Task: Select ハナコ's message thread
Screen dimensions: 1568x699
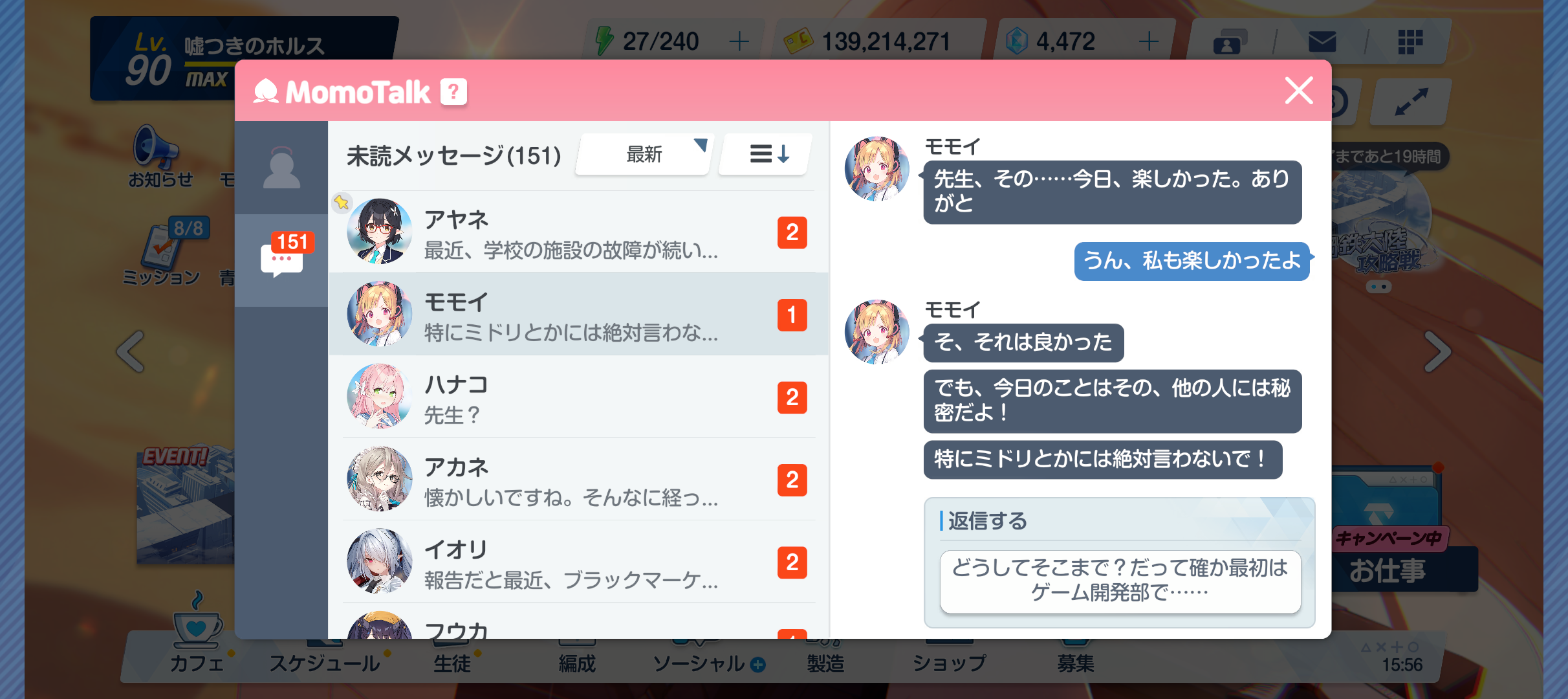Action: (x=578, y=396)
